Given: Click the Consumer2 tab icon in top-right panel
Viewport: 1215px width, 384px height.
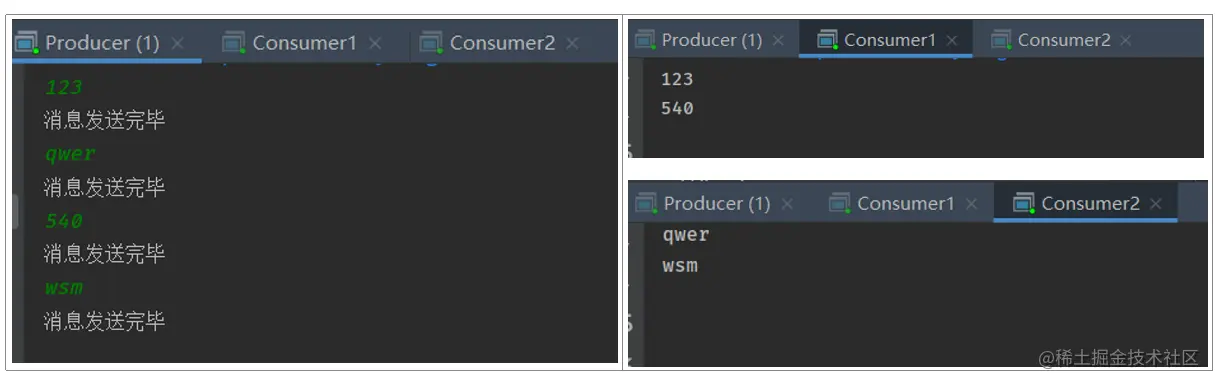Looking at the screenshot, I should click(x=1001, y=40).
